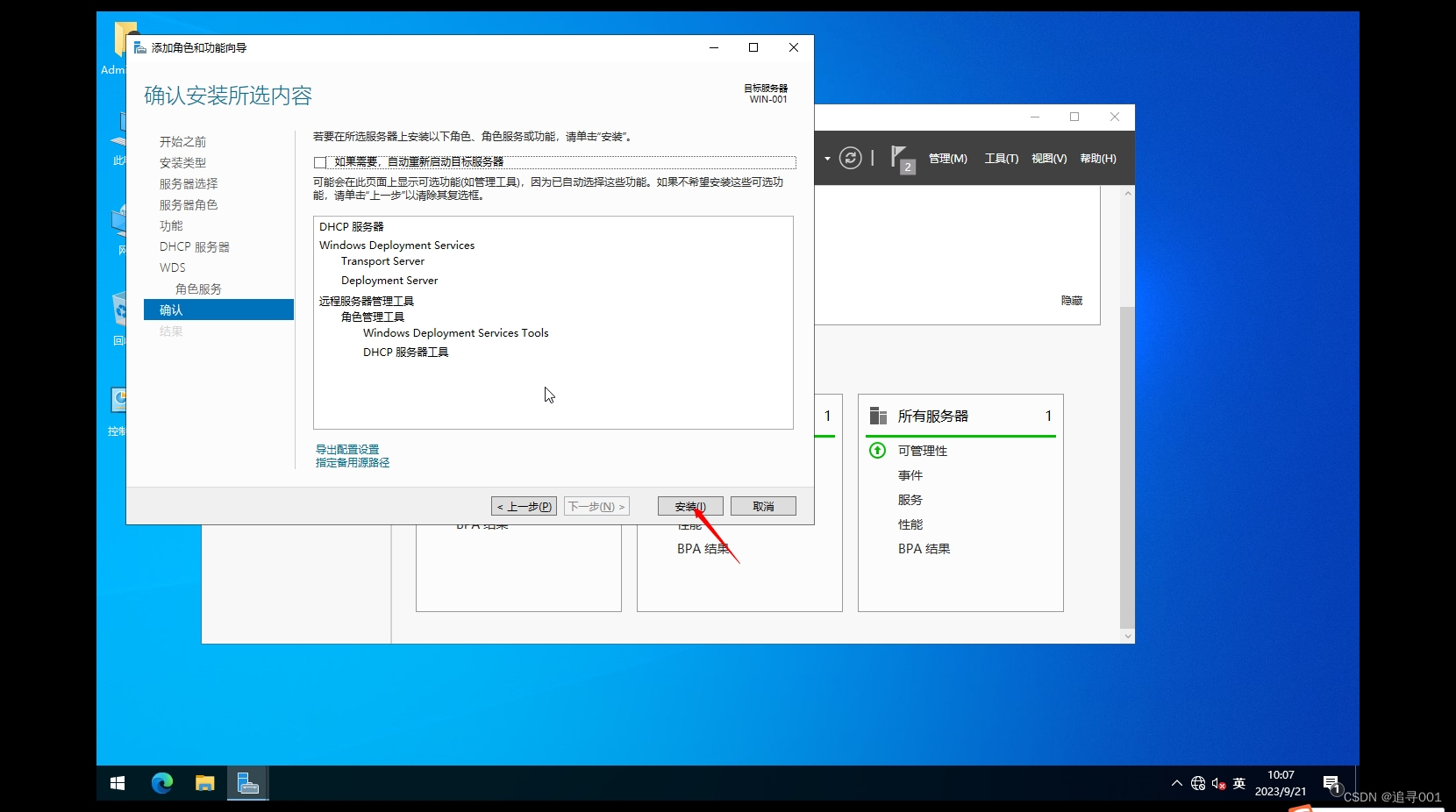1456x812 pixels.
Task: Click the Server Manager vertical scrollbar
Action: pos(1128,467)
